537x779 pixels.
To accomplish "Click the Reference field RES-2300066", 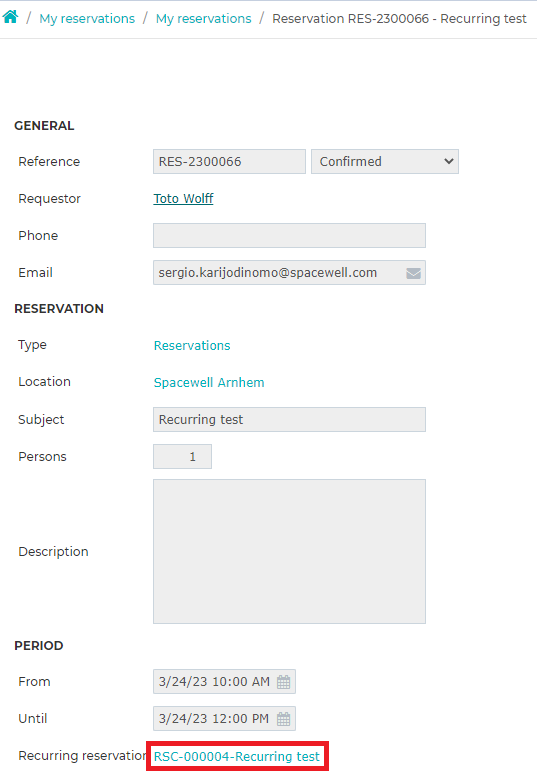I will tap(230, 161).
